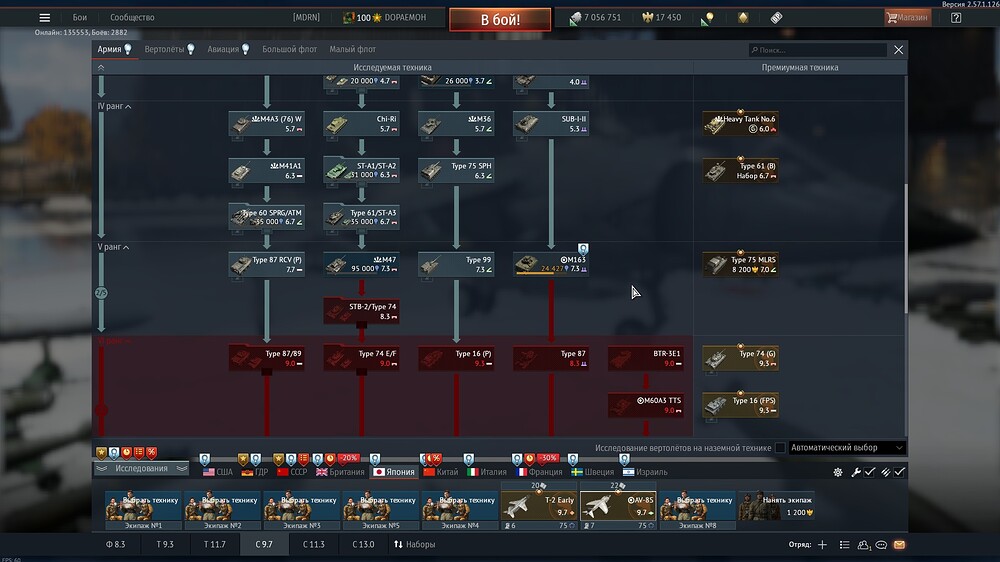Select the Heavy Tank No.6 premium card
The image size is (1000, 562).
(x=740, y=123)
